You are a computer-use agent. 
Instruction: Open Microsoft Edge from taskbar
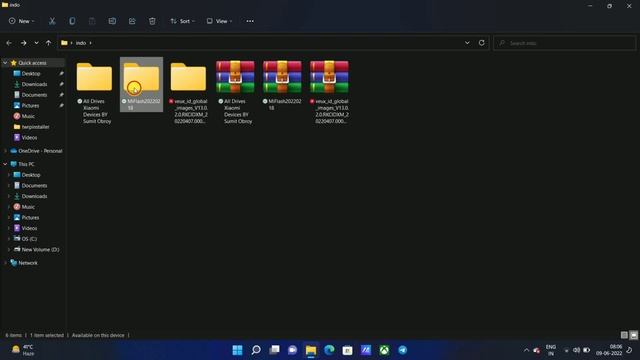click(329, 350)
